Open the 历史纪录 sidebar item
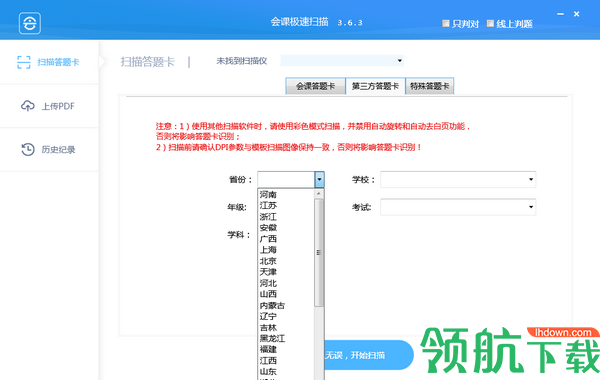600x380 pixels. (x=49, y=150)
